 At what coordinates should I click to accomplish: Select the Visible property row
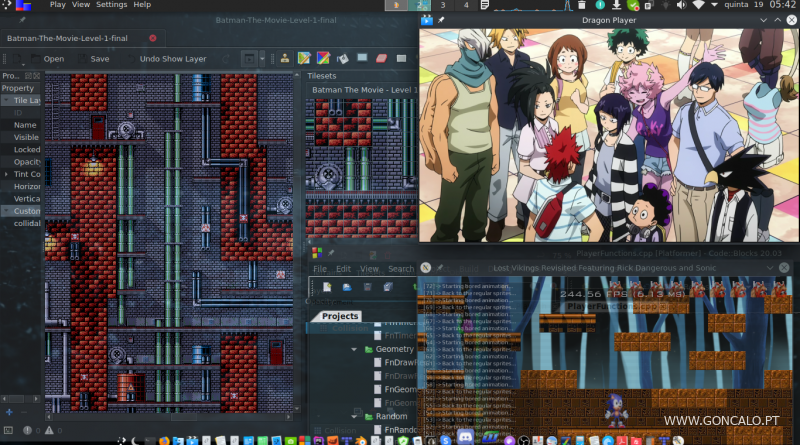pyautogui.click(x=21, y=137)
